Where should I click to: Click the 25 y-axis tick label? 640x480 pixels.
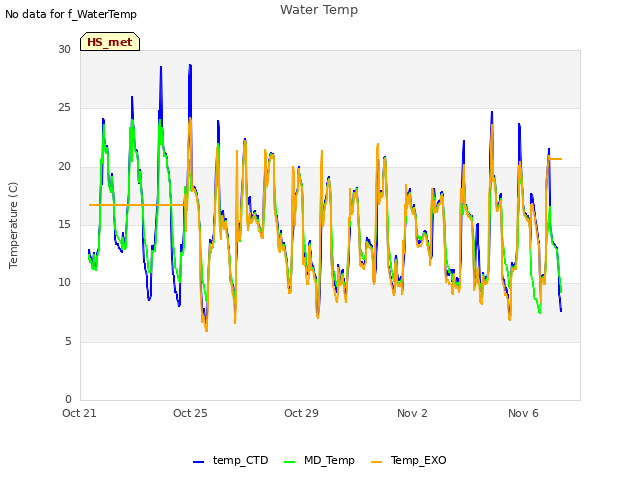[64, 108]
